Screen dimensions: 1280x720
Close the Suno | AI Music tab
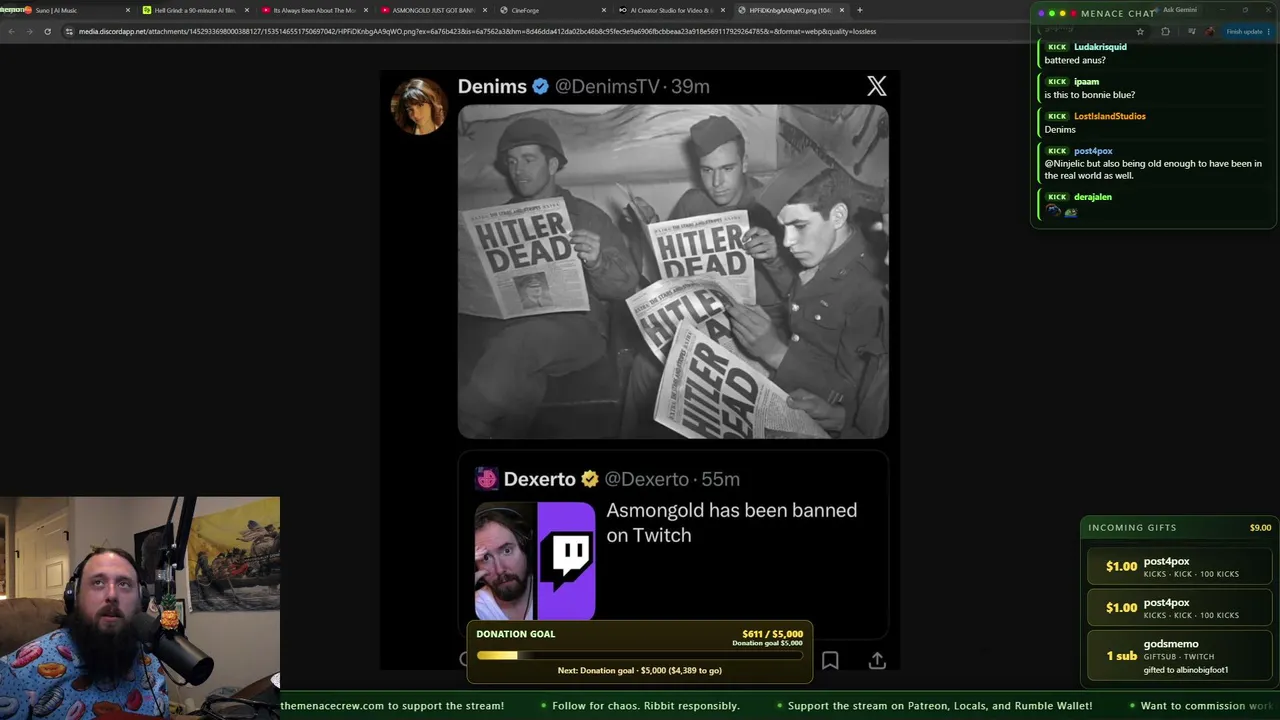tap(128, 10)
